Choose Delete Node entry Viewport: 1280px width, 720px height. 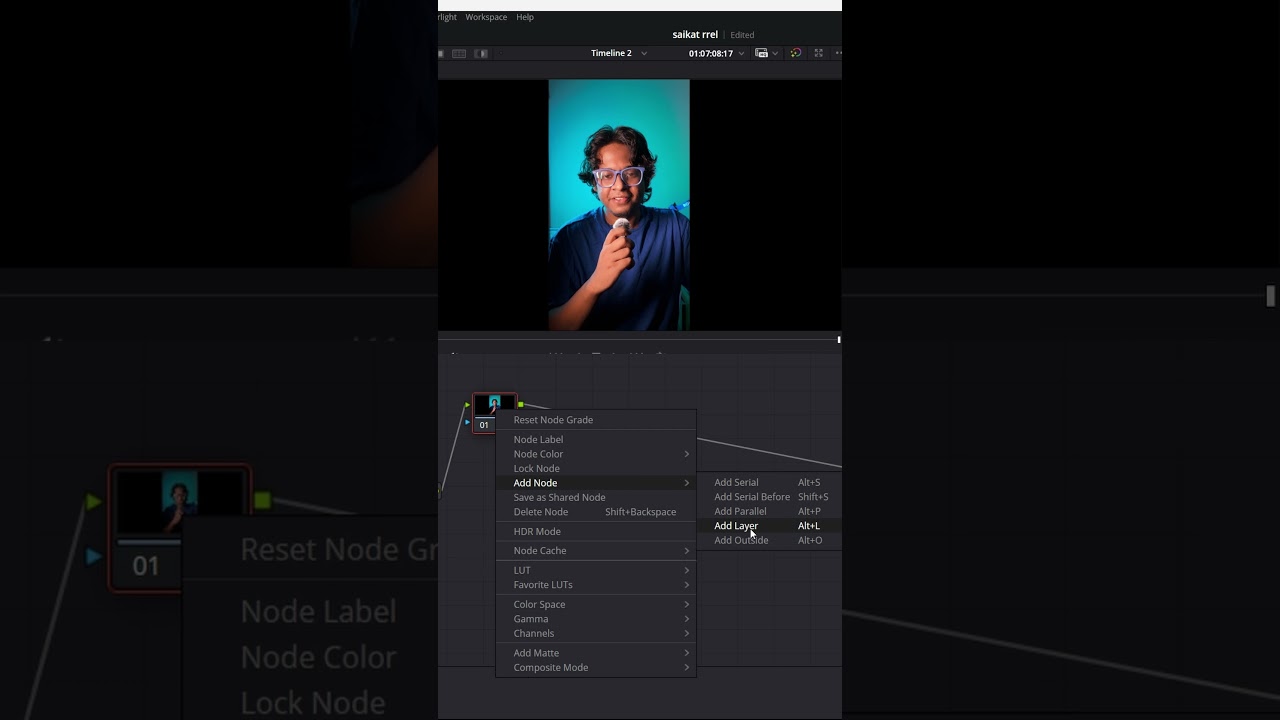(x=596, y=512)
